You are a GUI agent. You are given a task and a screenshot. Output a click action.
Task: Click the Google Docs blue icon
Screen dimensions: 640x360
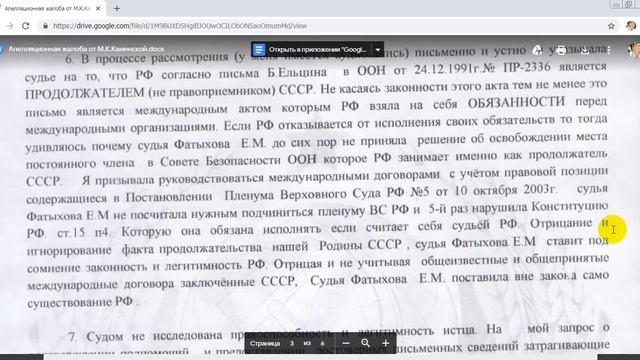point(258,50)
